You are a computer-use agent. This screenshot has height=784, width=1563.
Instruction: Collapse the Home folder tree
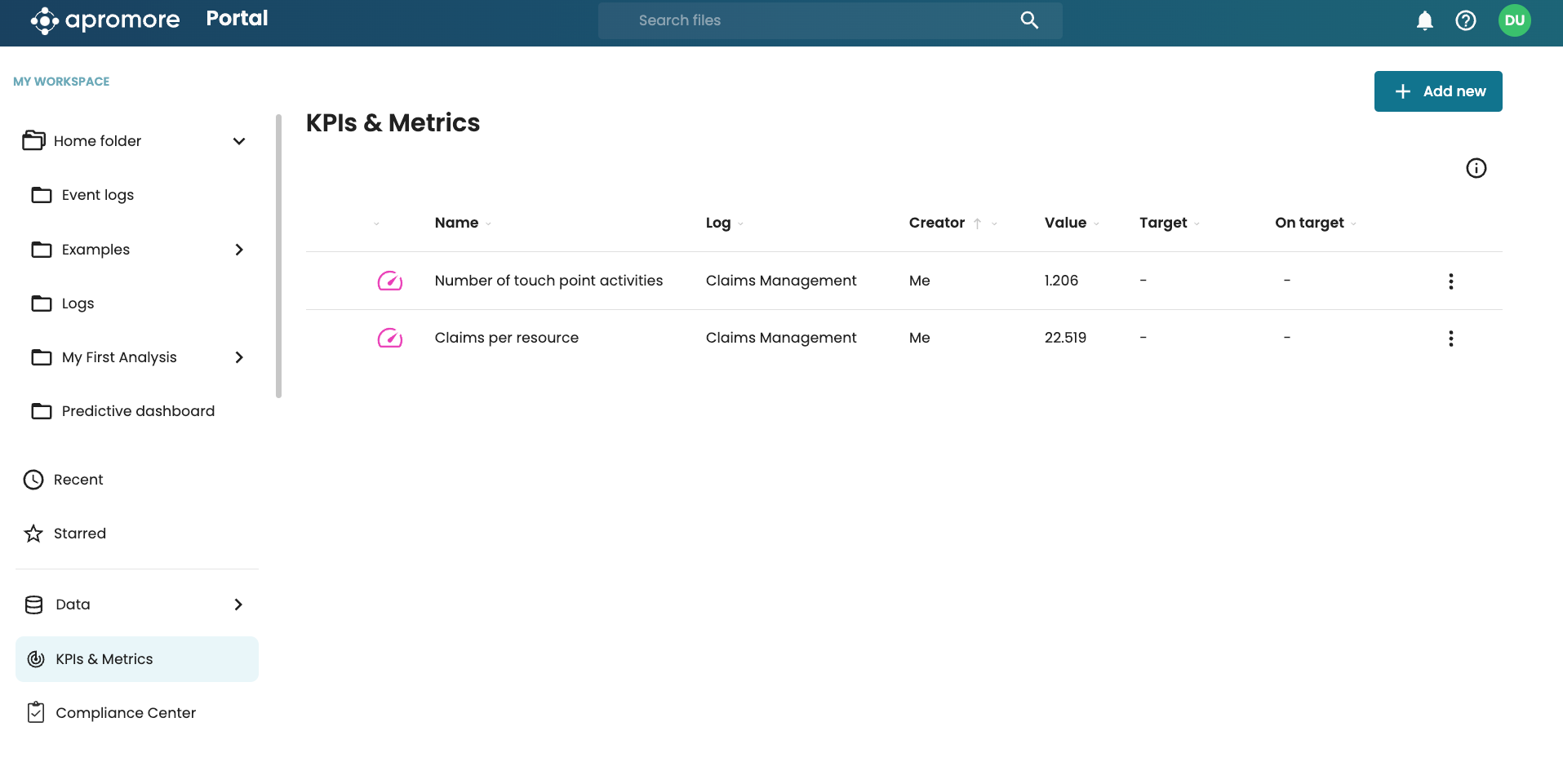(x=239, y=141)
